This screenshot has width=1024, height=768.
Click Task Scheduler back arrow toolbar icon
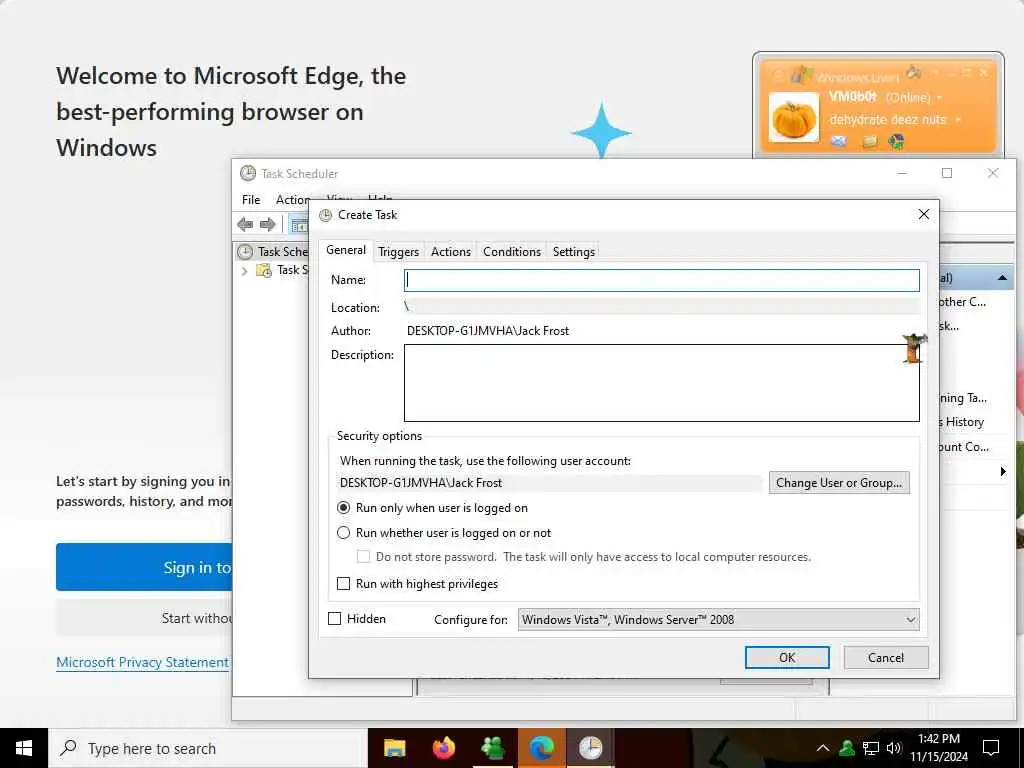246,225
